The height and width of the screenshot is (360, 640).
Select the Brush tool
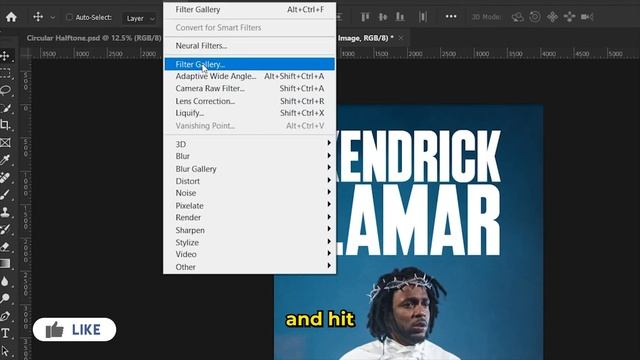pyautogui.click(x=5, y=194)
